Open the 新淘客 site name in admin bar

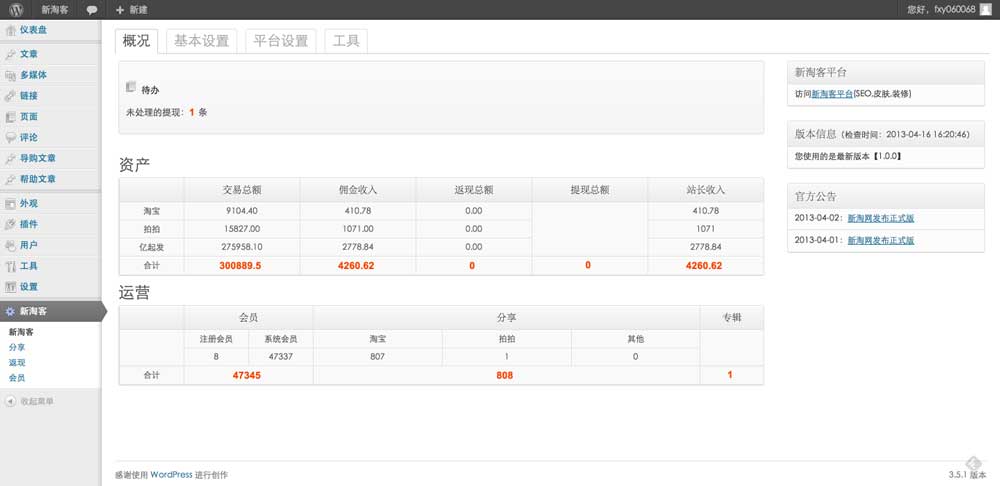click(55, 10)
